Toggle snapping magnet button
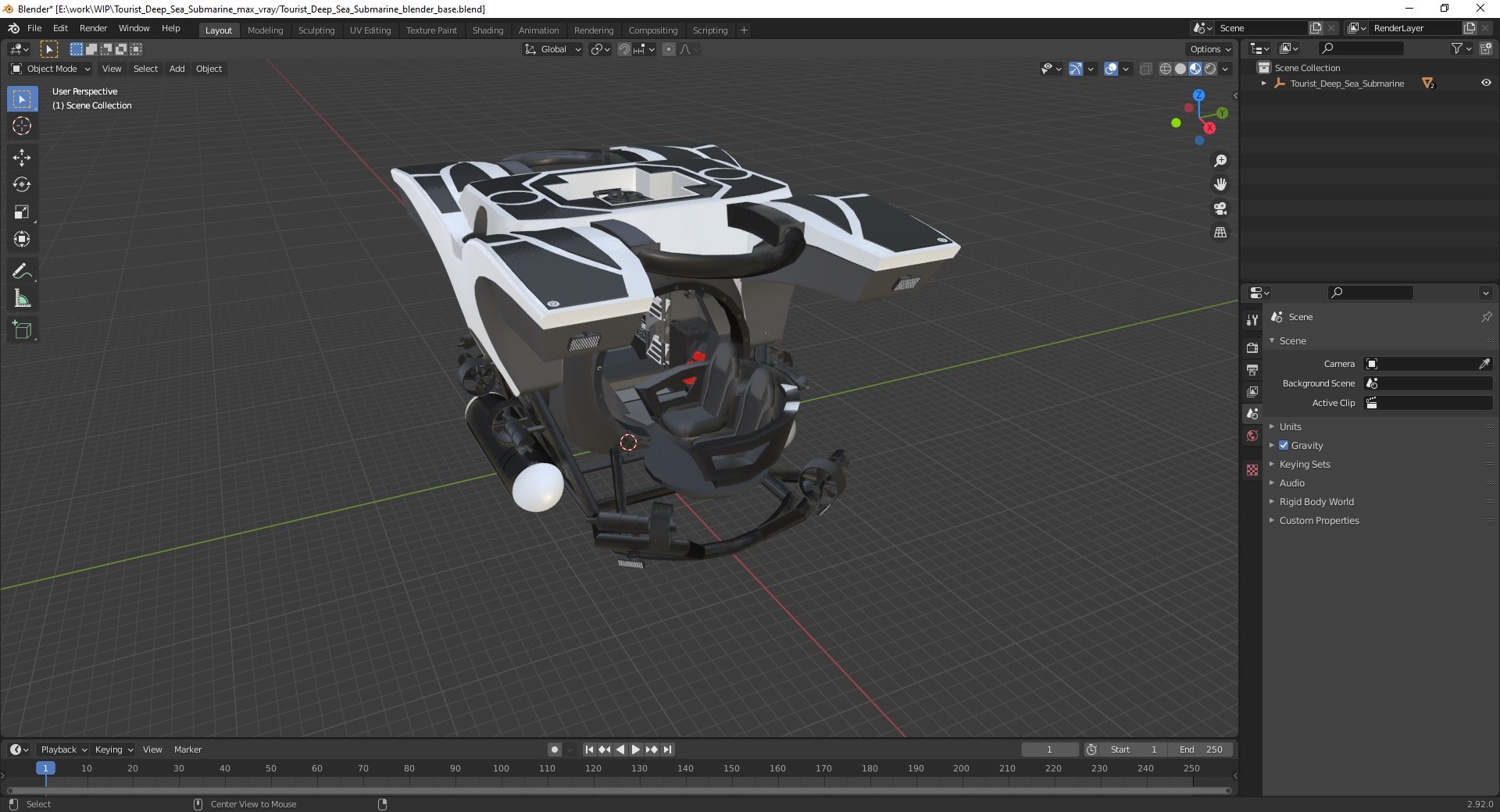Screen dimensions: 1500x812 click(624, 49)
